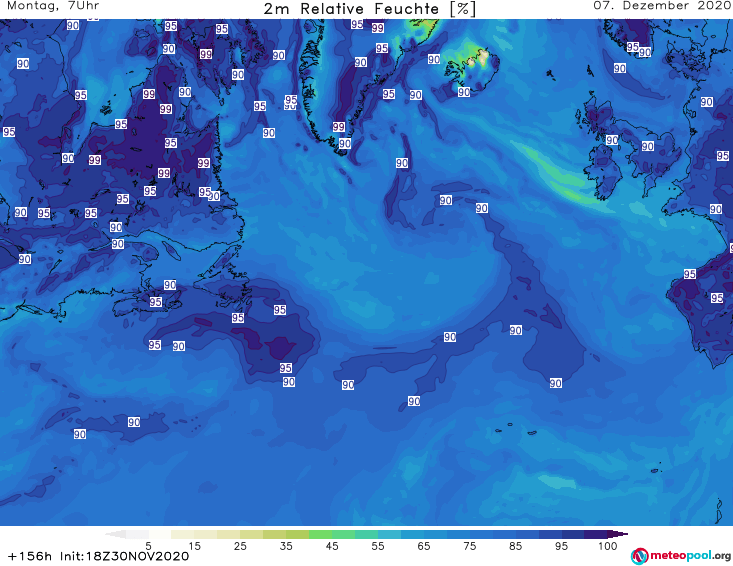This screenshot has height=566, width=733.
Task: Click the legend value "15"
Action: point(194,546)
